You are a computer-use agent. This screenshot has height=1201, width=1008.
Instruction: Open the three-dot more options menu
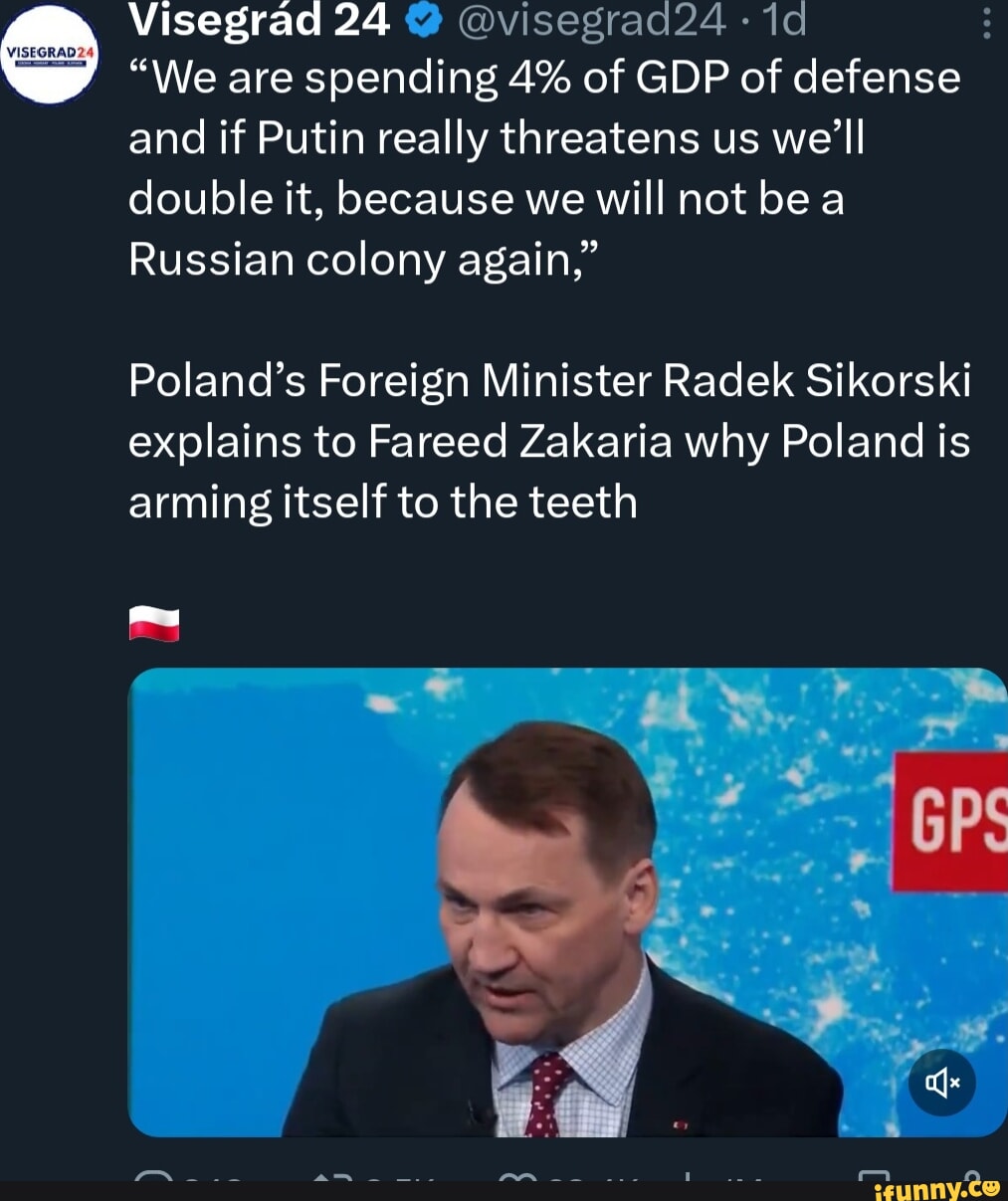coord(986,23)
